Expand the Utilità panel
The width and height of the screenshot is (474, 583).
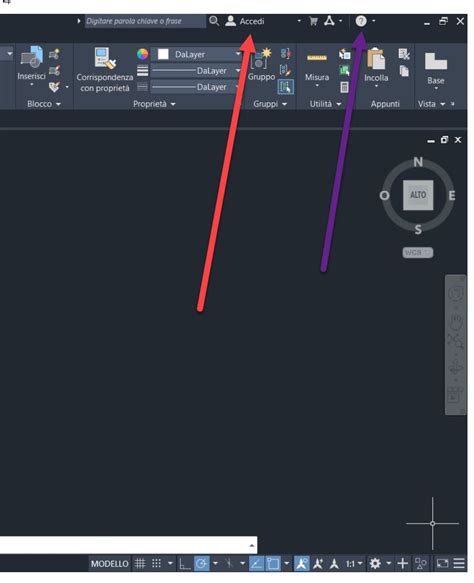coord(325,104)
